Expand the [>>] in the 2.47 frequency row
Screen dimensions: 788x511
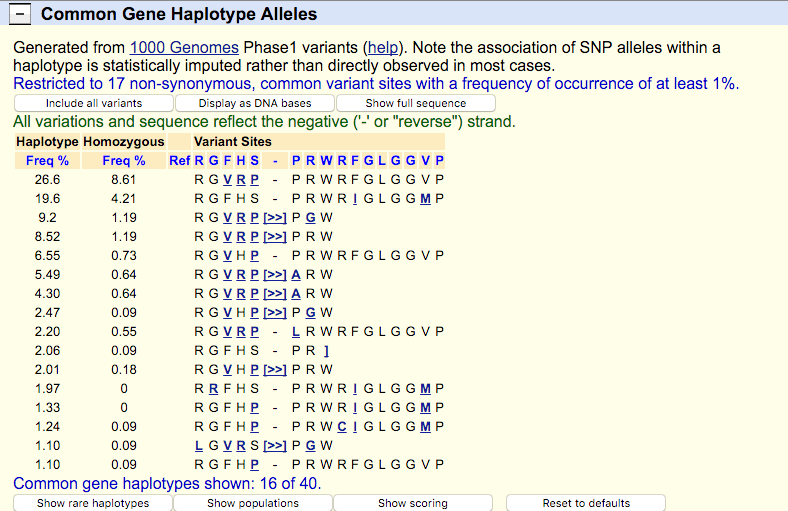tap(275, 313)
